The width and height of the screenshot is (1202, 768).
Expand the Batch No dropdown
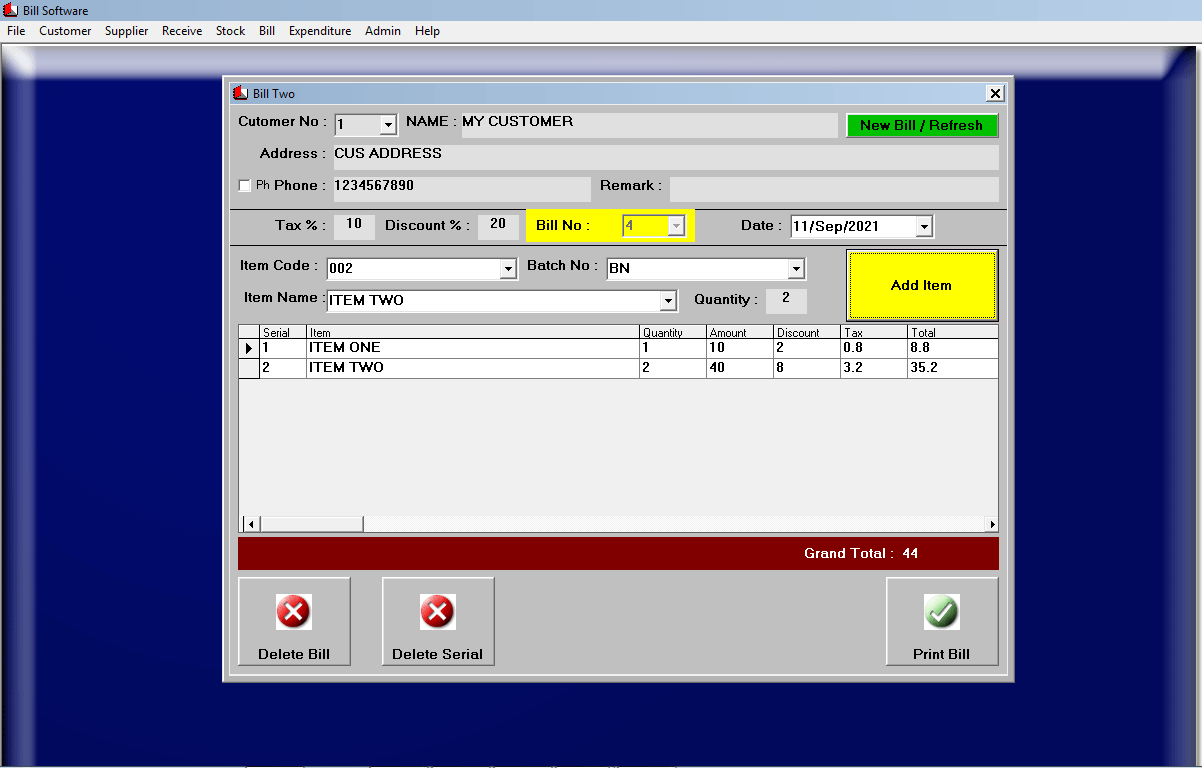796,269
